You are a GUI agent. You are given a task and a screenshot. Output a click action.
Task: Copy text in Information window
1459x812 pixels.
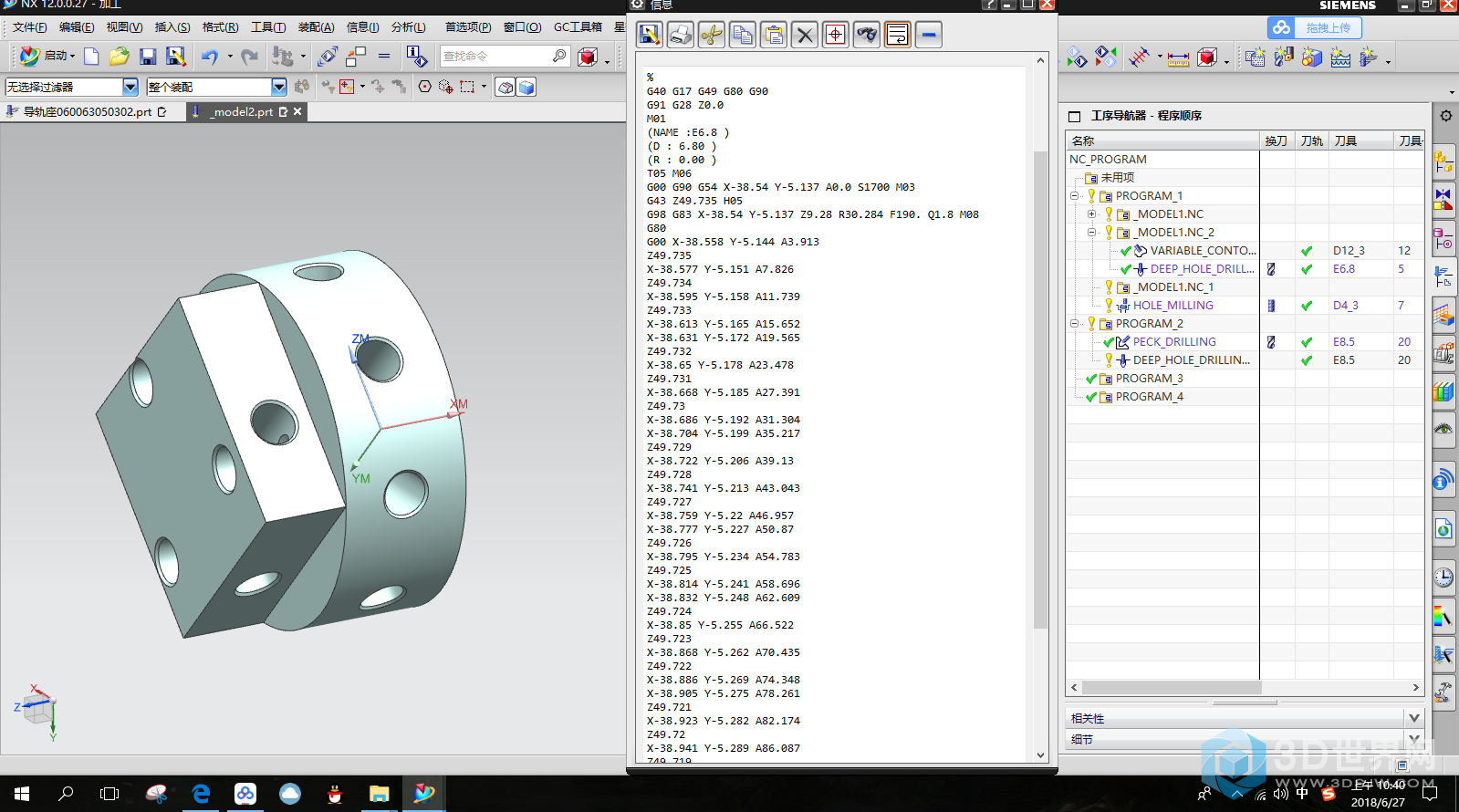tap(743, 35)
